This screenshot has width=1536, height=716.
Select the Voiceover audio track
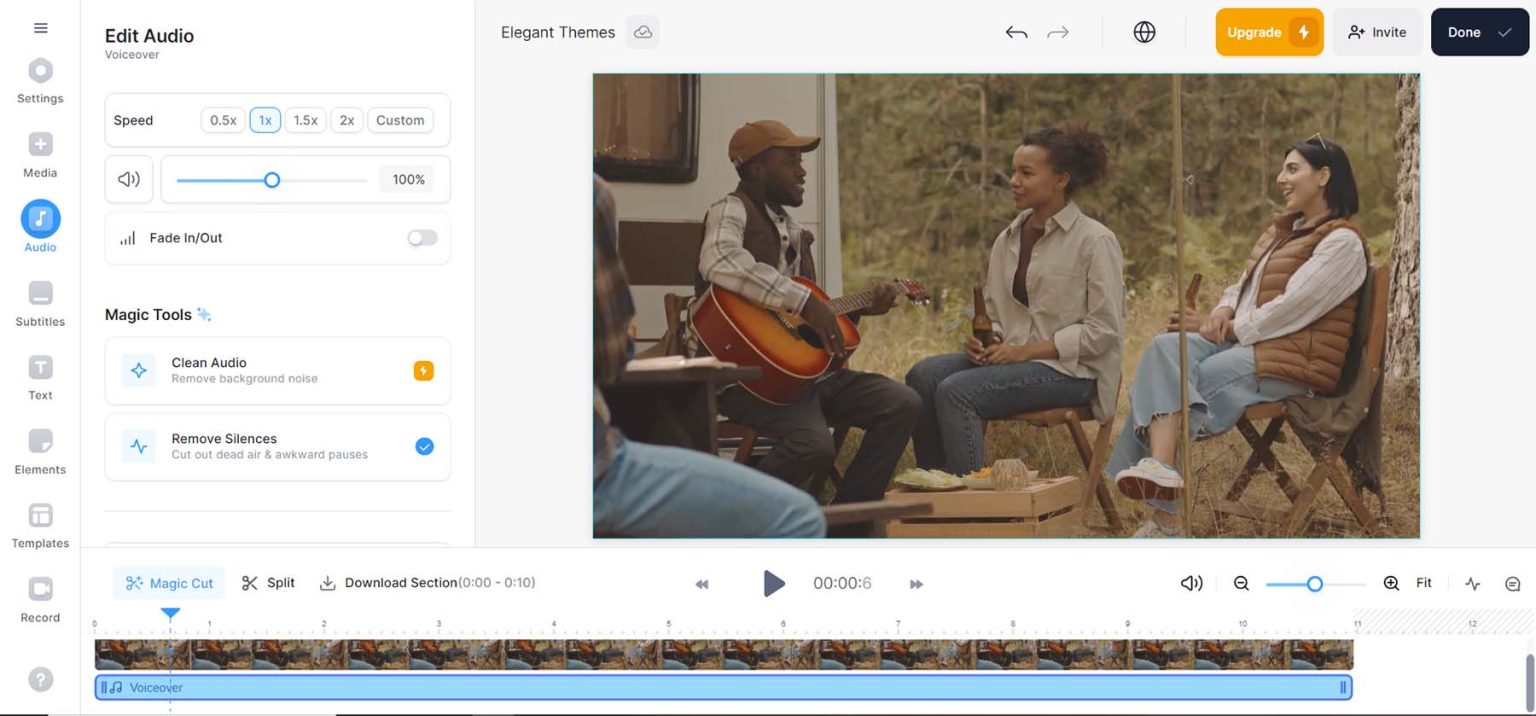[723, 687]
